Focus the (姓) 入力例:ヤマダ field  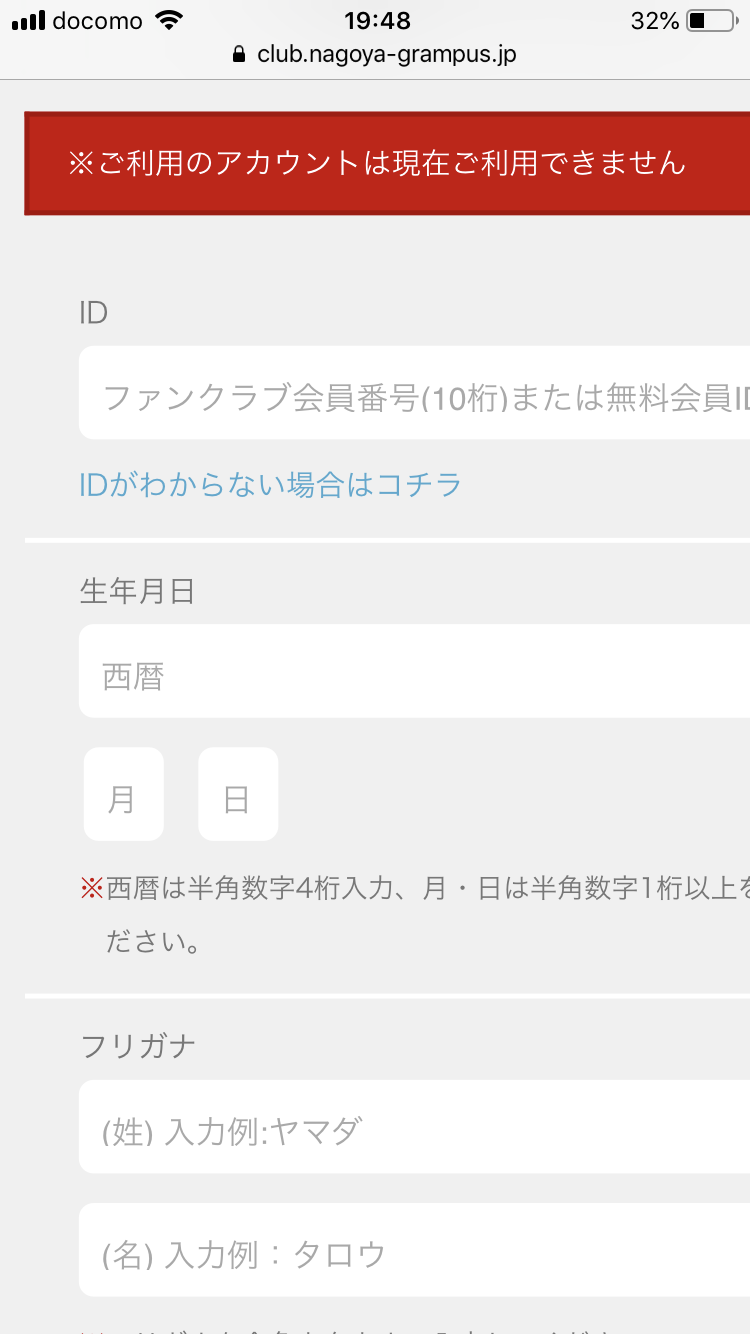[x=414, y=1127]
